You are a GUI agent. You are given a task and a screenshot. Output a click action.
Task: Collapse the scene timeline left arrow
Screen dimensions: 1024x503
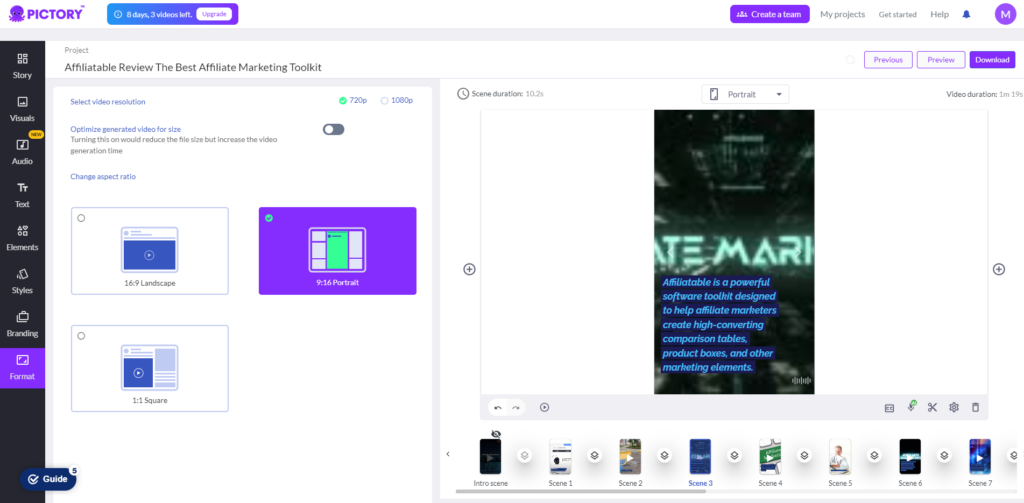[448, 454]
